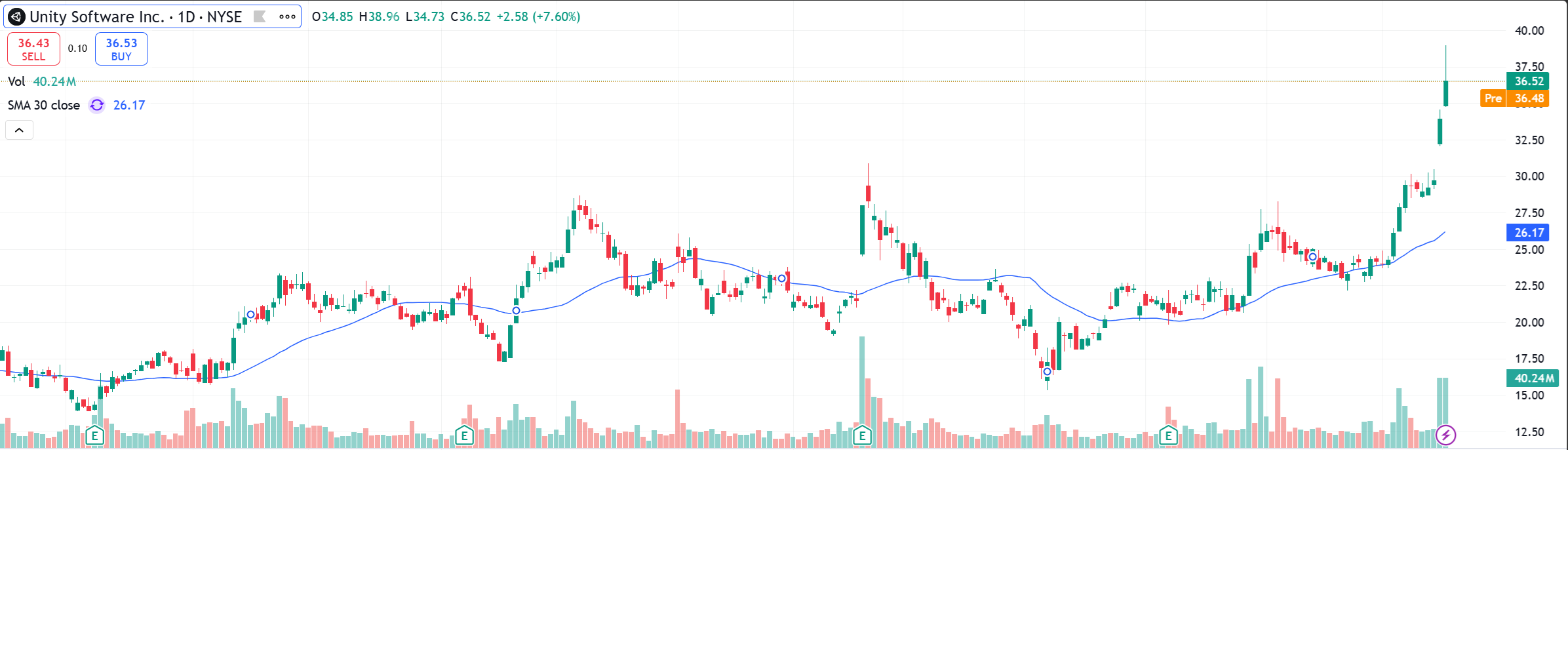Open the rightmost earnings E marker
The width and height of the screenshot is (1568, 665).
pos(1168,435)
